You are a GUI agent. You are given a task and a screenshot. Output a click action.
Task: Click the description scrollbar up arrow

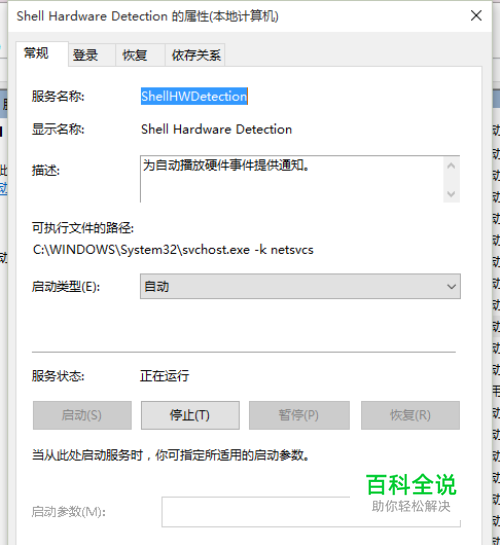click(451, 166)
